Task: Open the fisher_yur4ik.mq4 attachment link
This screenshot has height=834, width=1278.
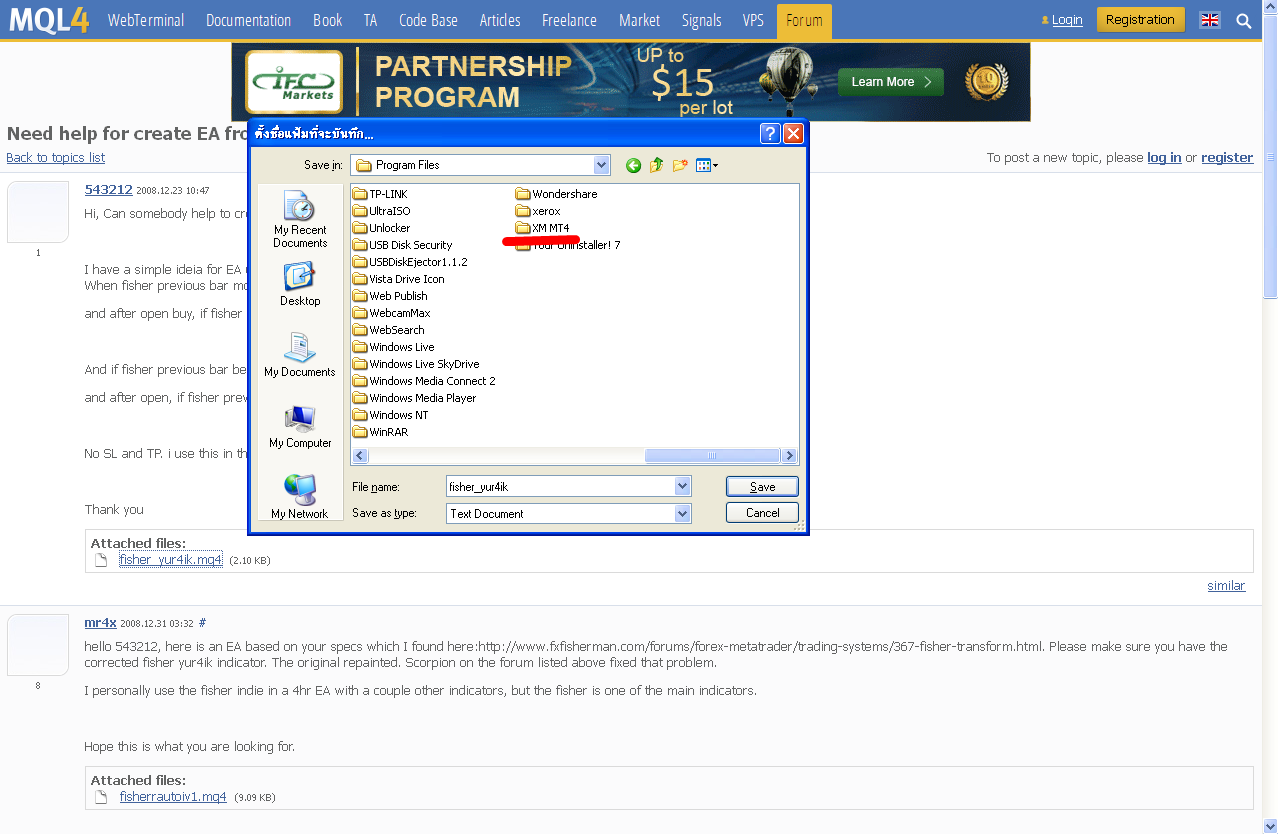Action: point(170,560)
